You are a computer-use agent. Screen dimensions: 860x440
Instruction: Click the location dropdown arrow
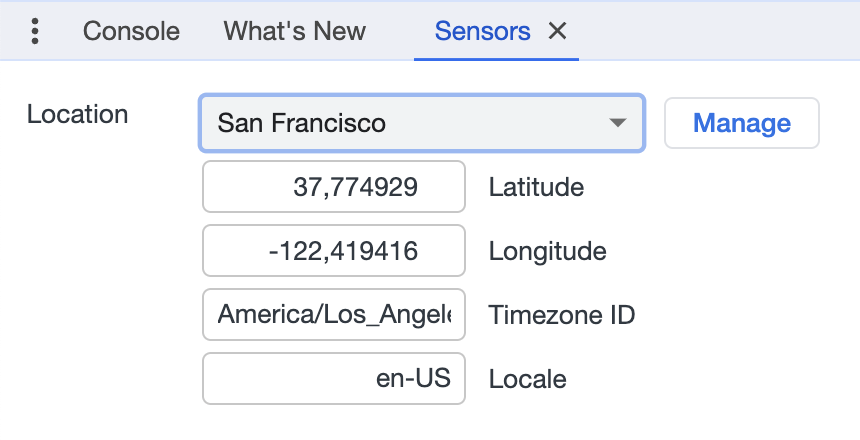tap(618, 123)
